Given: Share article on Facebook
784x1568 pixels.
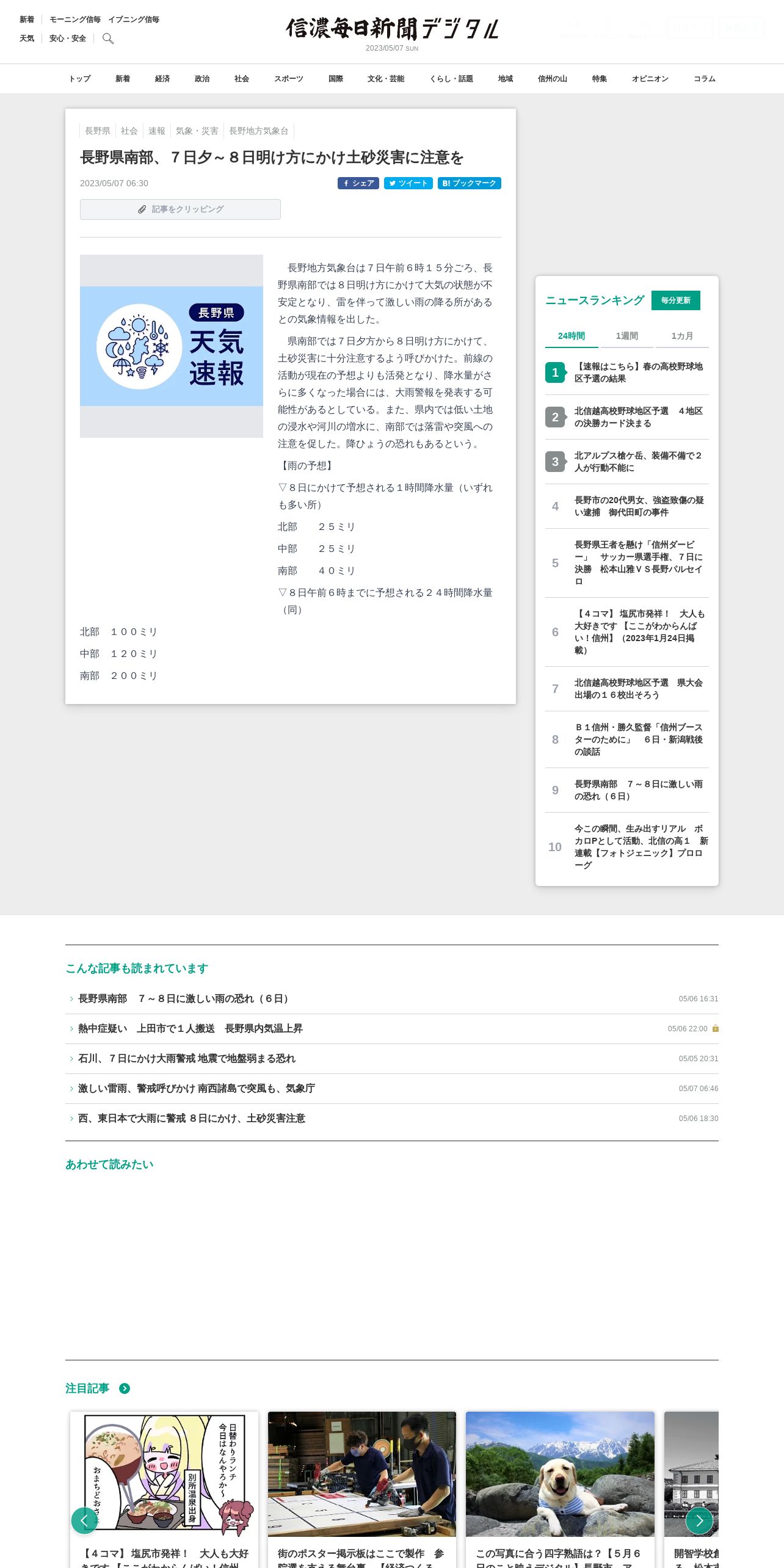Looking at the screenshot, I should 358,183.
